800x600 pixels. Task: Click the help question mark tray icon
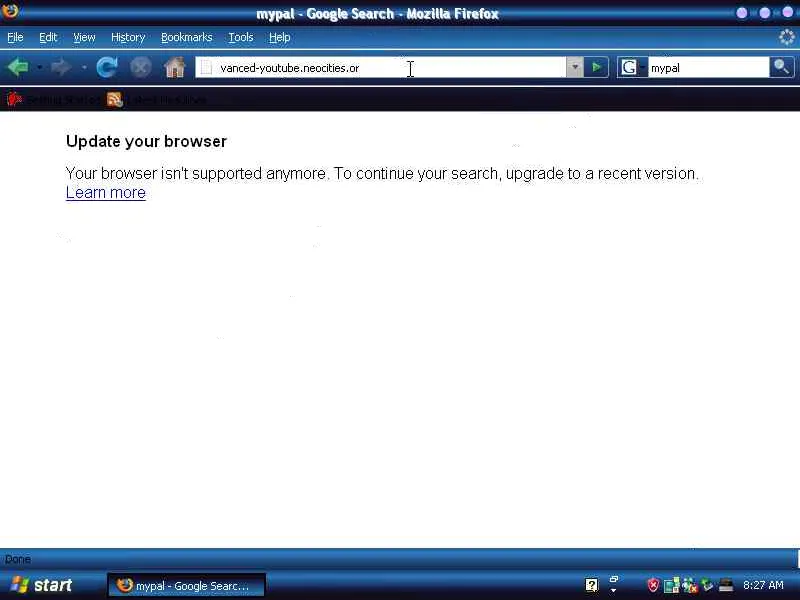tap(592, 585)
